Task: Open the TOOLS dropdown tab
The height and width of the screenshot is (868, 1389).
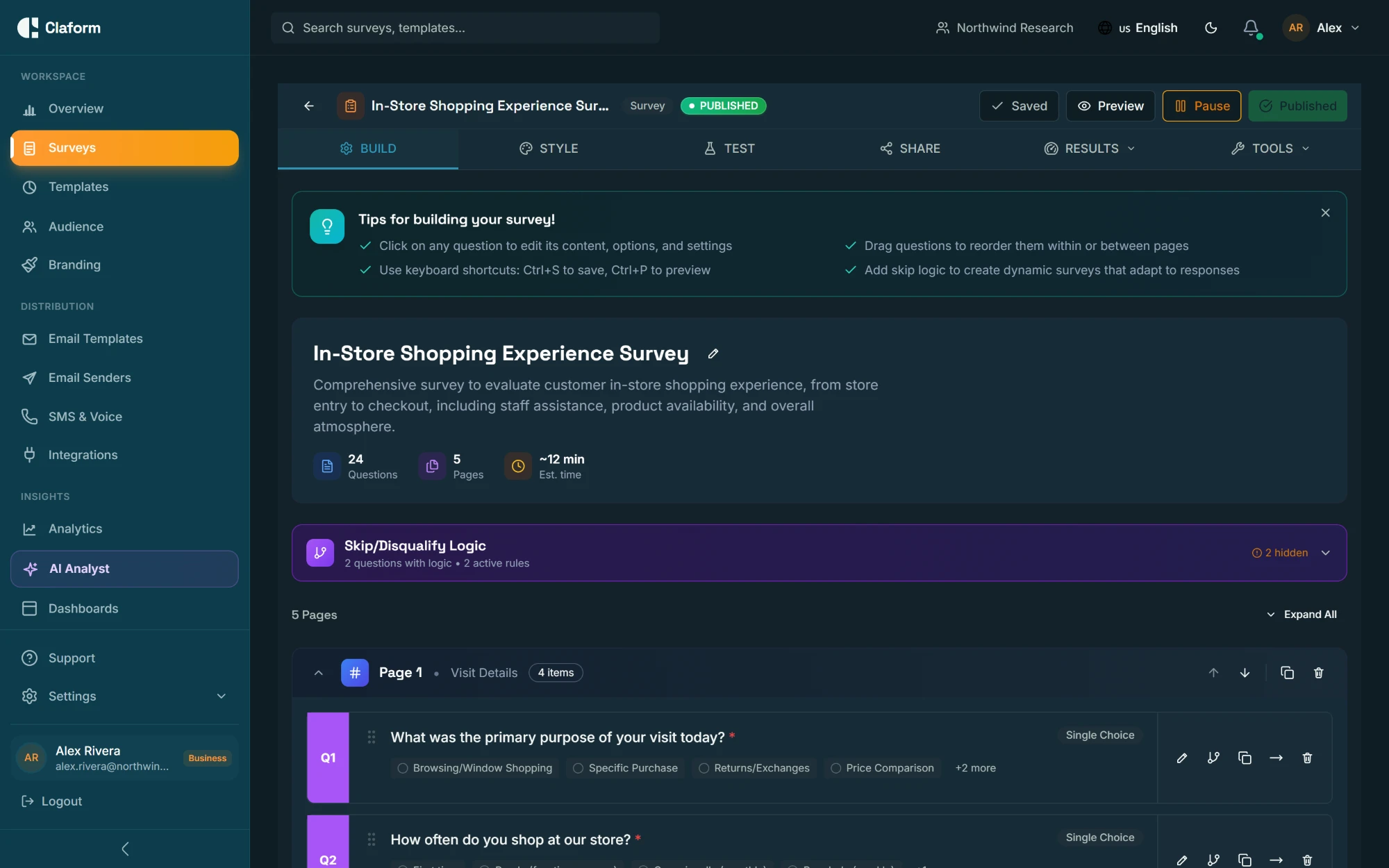Action: [x=1270, y=149]
